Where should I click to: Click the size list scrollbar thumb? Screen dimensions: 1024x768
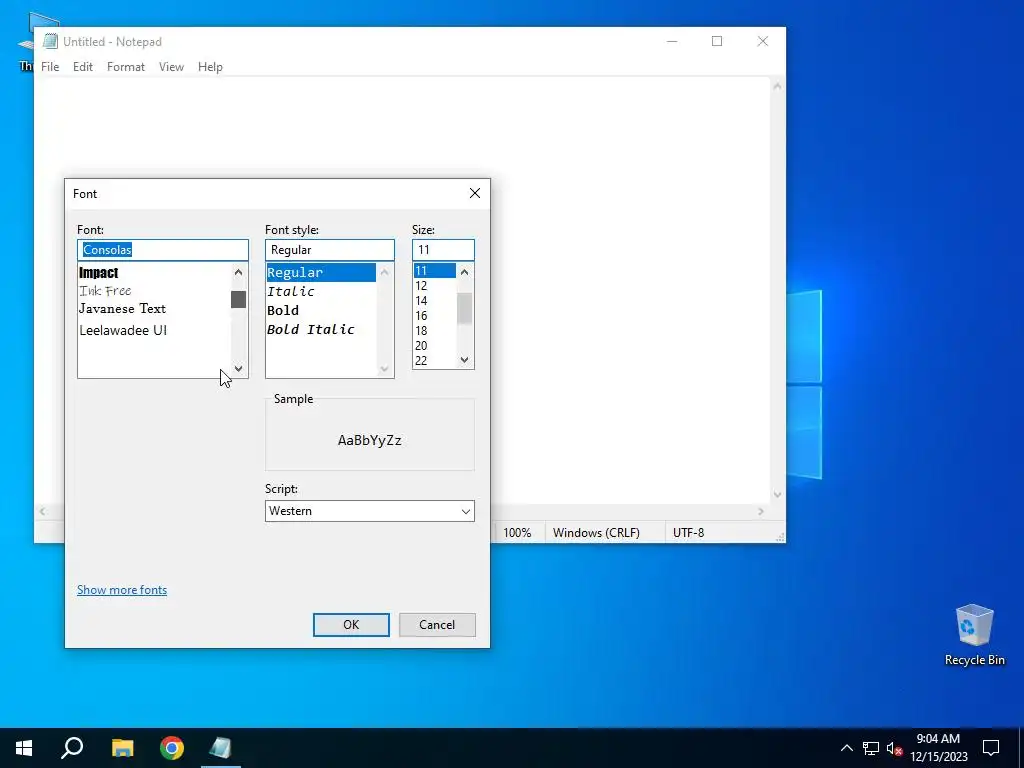pyautogui.click(x=464, y=308)
